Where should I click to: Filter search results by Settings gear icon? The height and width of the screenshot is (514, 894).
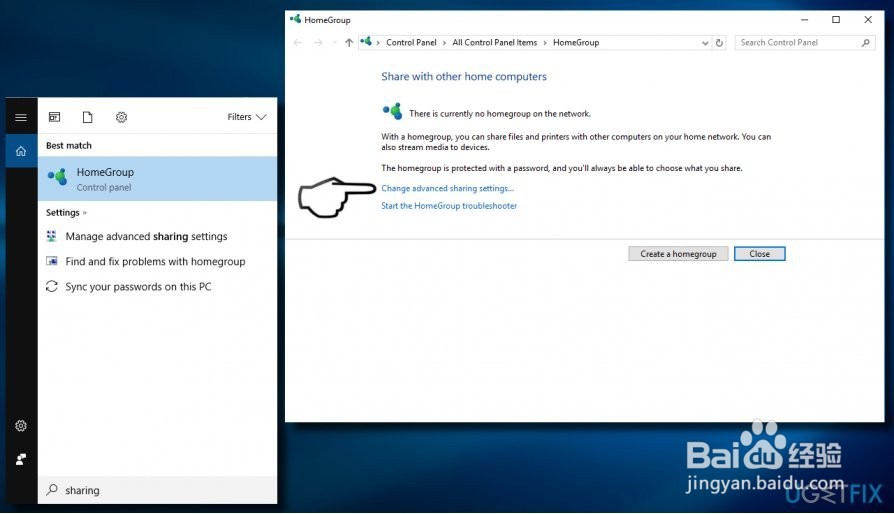(121, 117)
